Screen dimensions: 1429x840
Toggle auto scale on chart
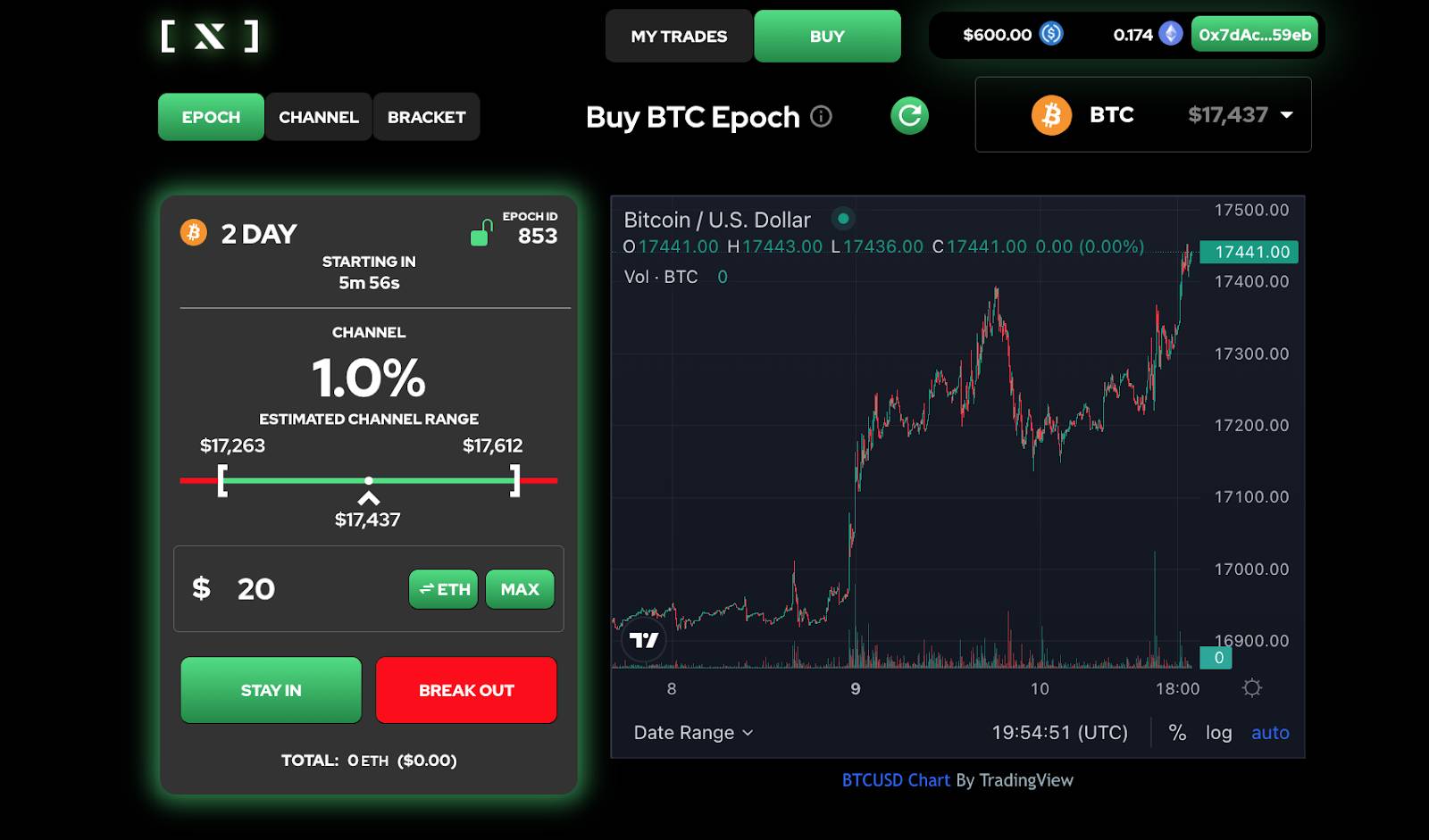point(1269,733)
